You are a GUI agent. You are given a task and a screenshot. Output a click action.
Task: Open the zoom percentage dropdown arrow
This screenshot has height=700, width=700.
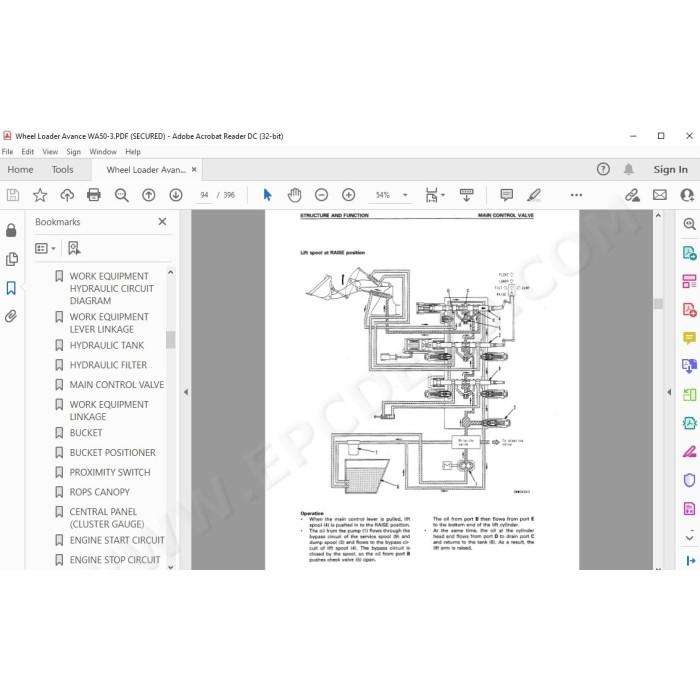pos(405,195)
